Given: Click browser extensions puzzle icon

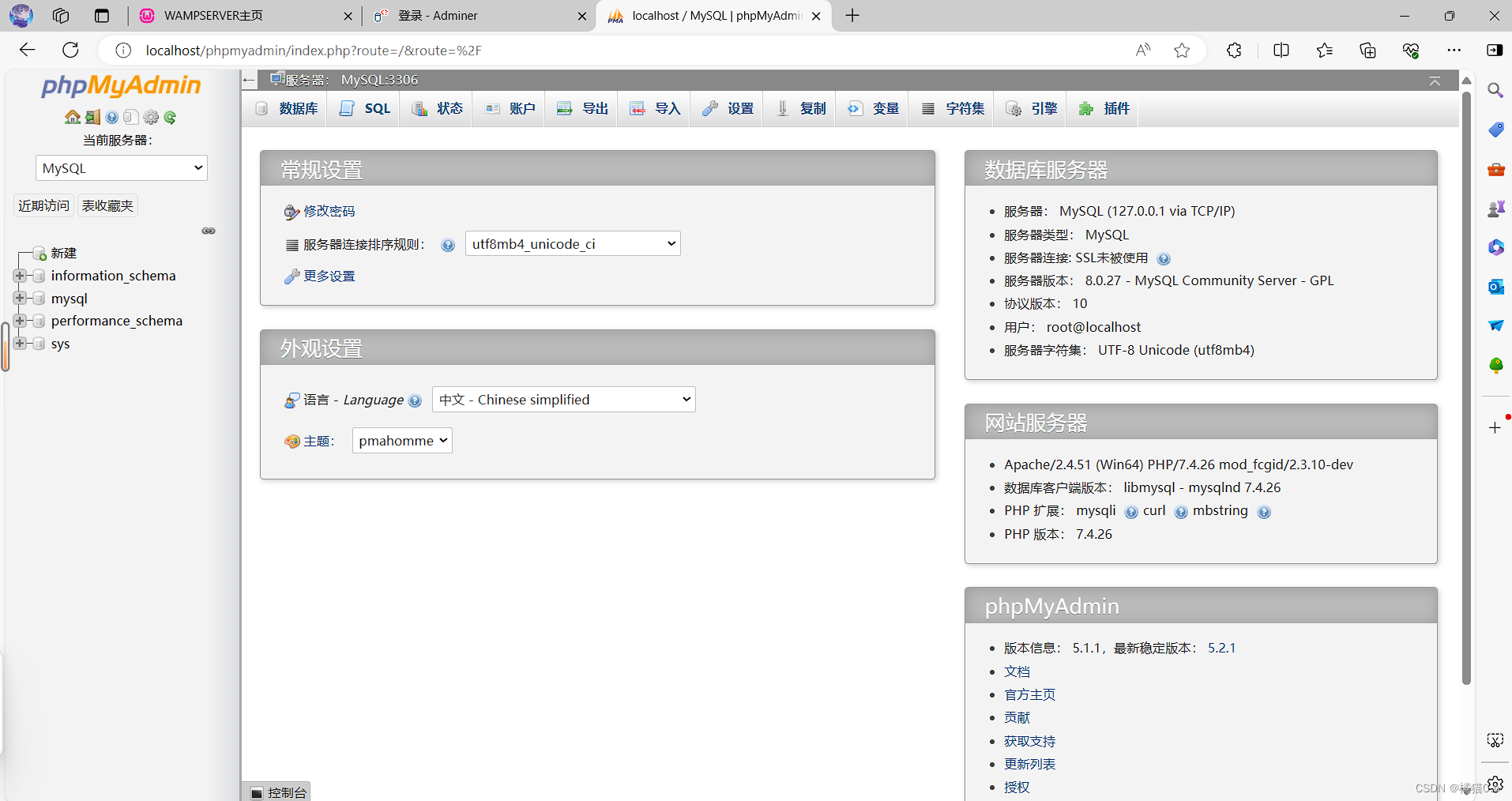Looking at the screenshot, I should point(1234,51).
